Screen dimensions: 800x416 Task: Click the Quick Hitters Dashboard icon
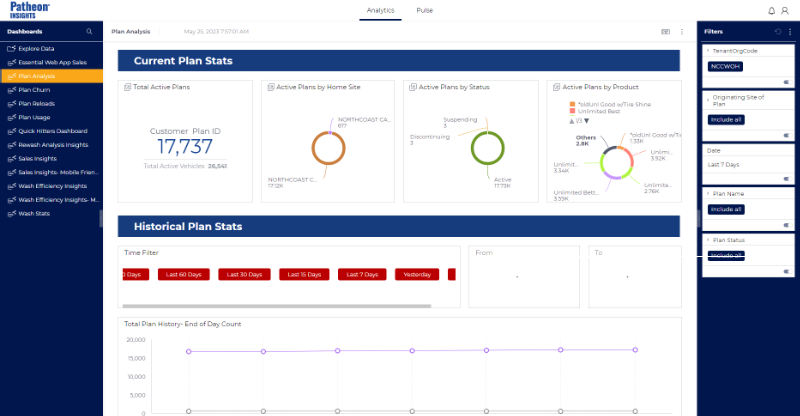pos(11,131)
